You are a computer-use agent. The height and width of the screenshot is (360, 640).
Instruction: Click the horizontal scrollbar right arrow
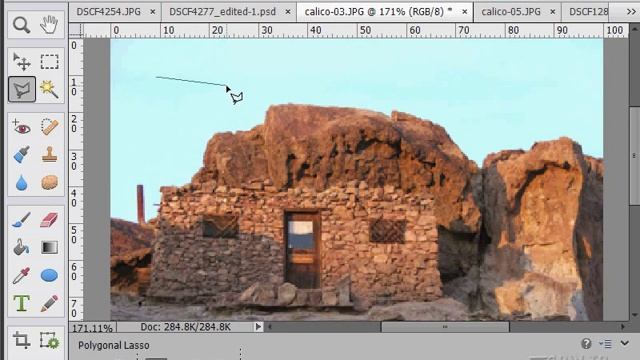623,327
